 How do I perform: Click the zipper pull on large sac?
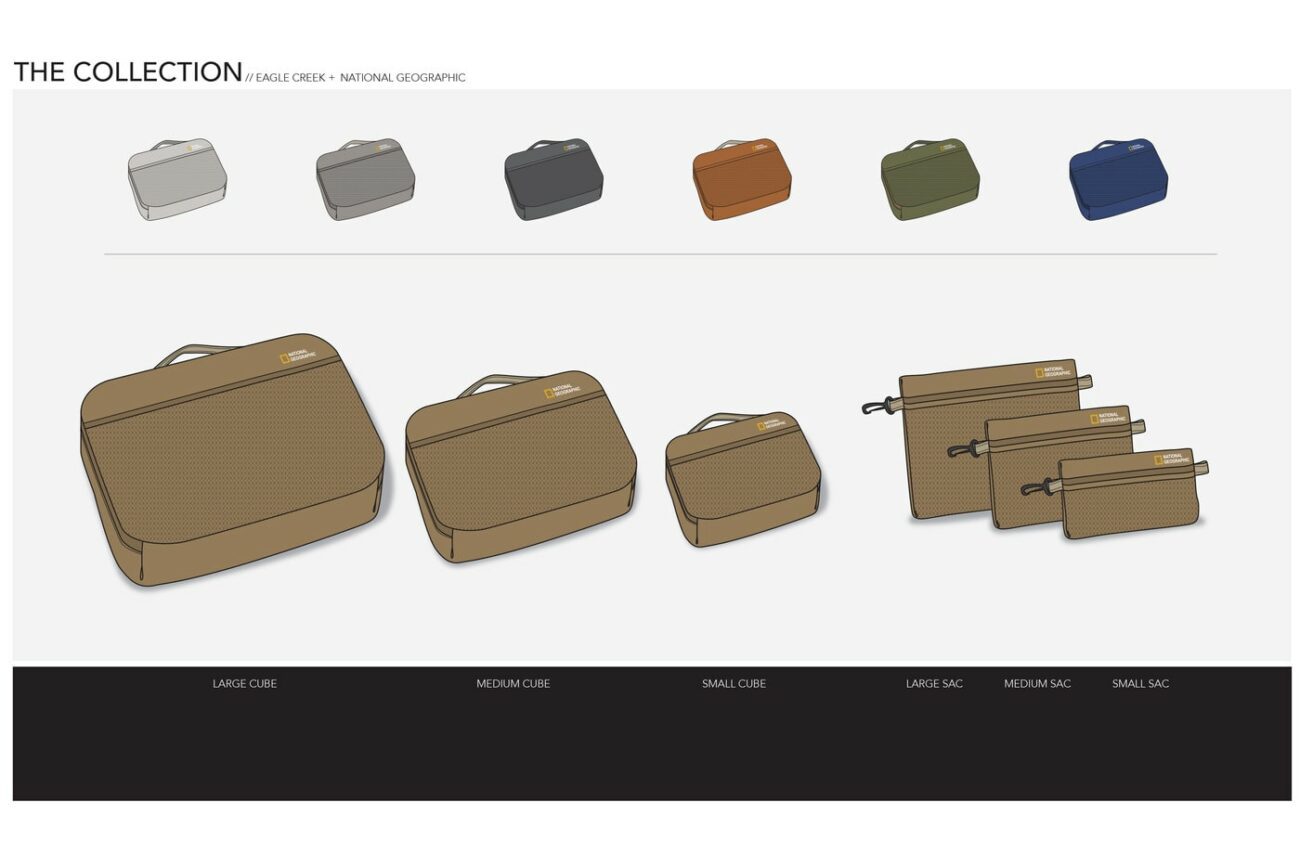click(877, 406)
